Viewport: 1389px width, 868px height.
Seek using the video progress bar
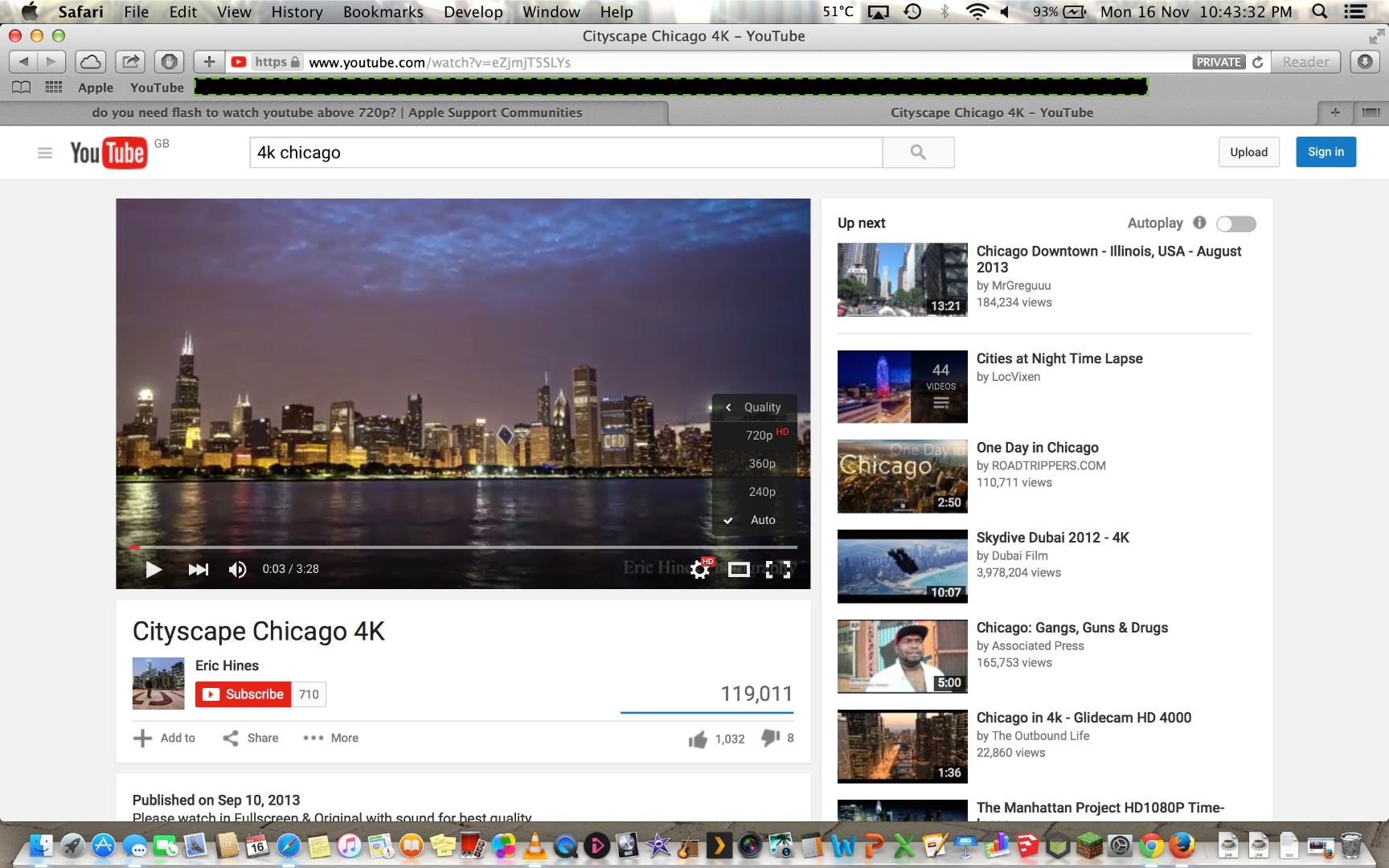pos(463,547)
